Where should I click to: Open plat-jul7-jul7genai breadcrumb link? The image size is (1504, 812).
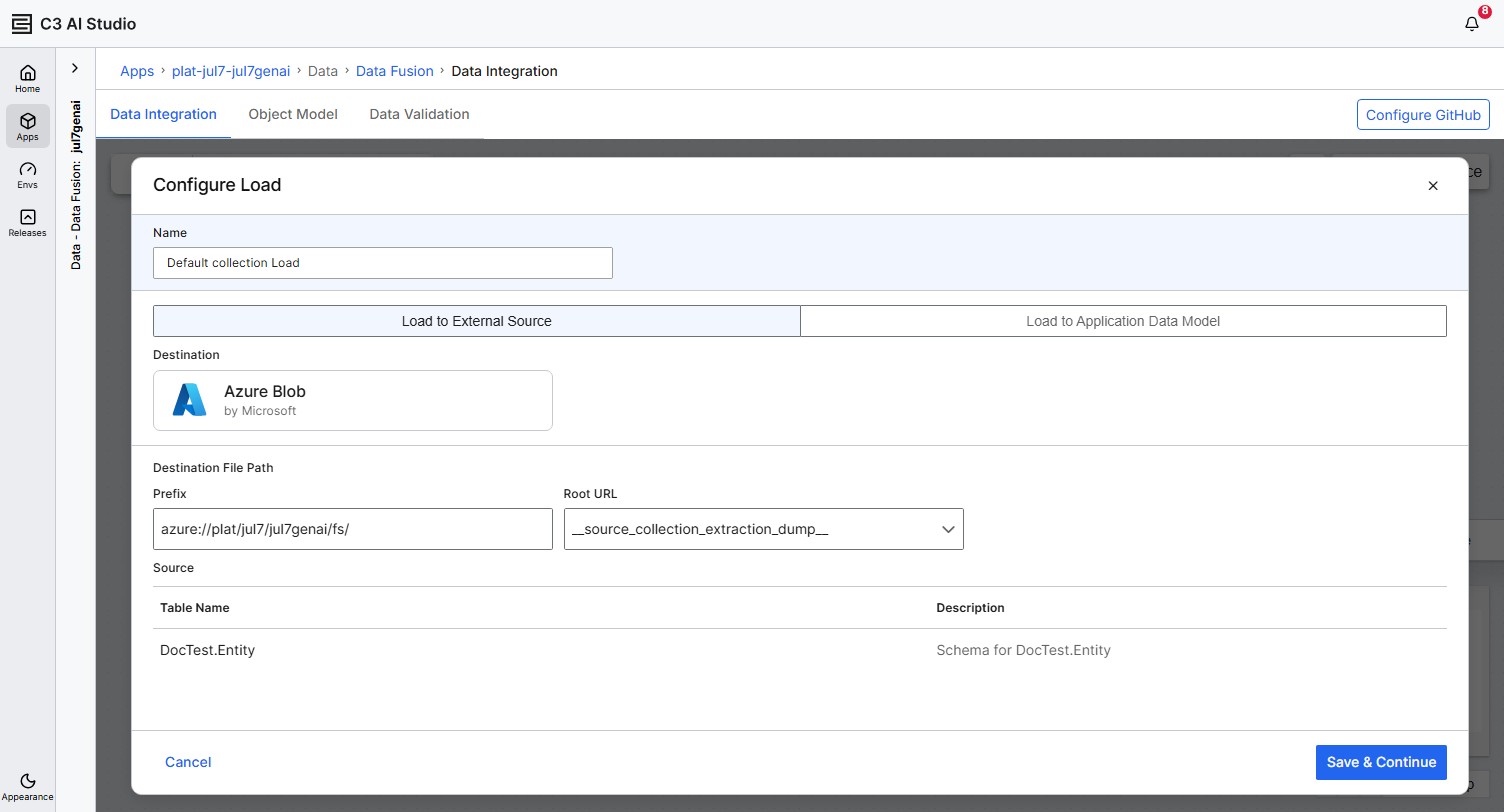(x=231, y=71)
